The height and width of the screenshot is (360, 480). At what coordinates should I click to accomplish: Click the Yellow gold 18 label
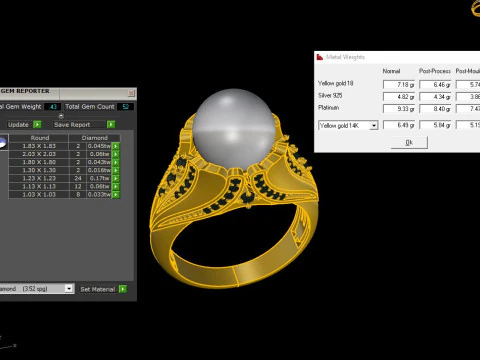click(x=335, y=83)
